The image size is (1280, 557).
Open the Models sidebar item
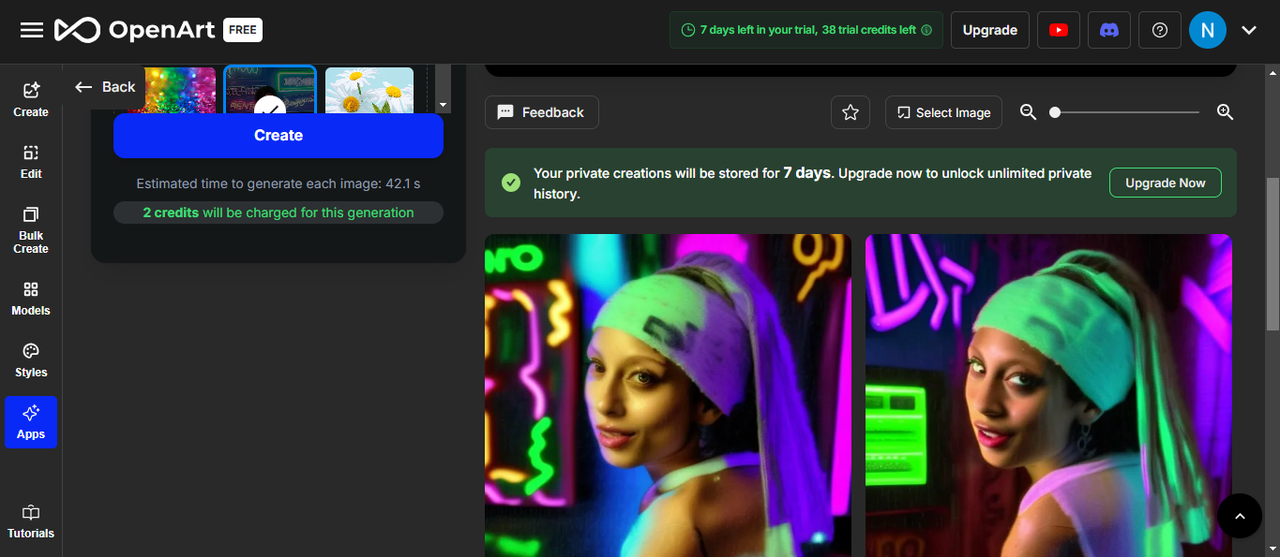point(31,298)
